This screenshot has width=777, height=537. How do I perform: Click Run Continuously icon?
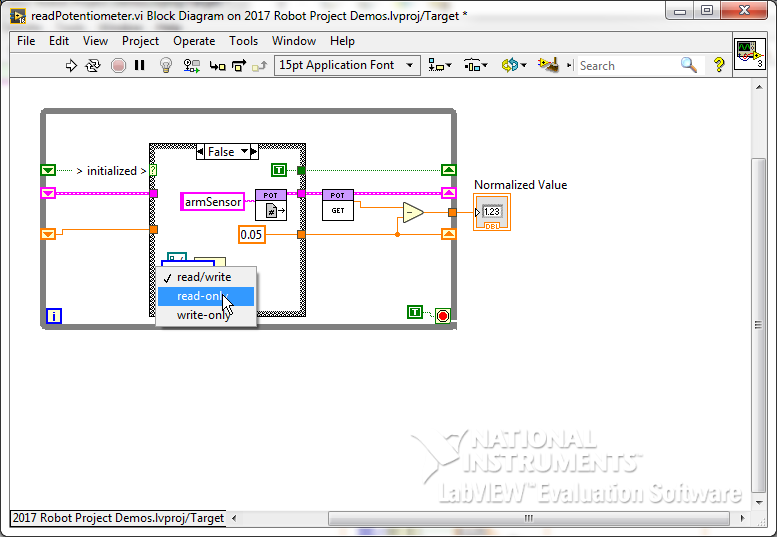pyautogui.click(x=93, y=66)
